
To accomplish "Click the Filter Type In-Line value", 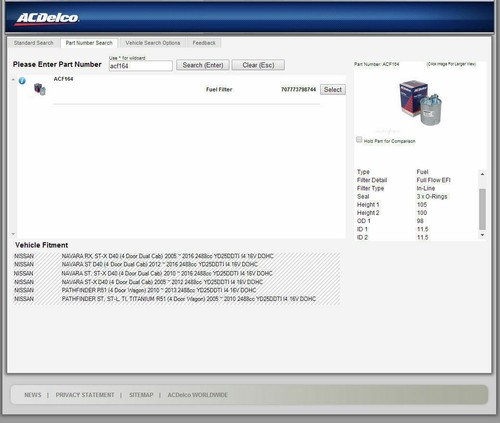I will pos(426,188).
